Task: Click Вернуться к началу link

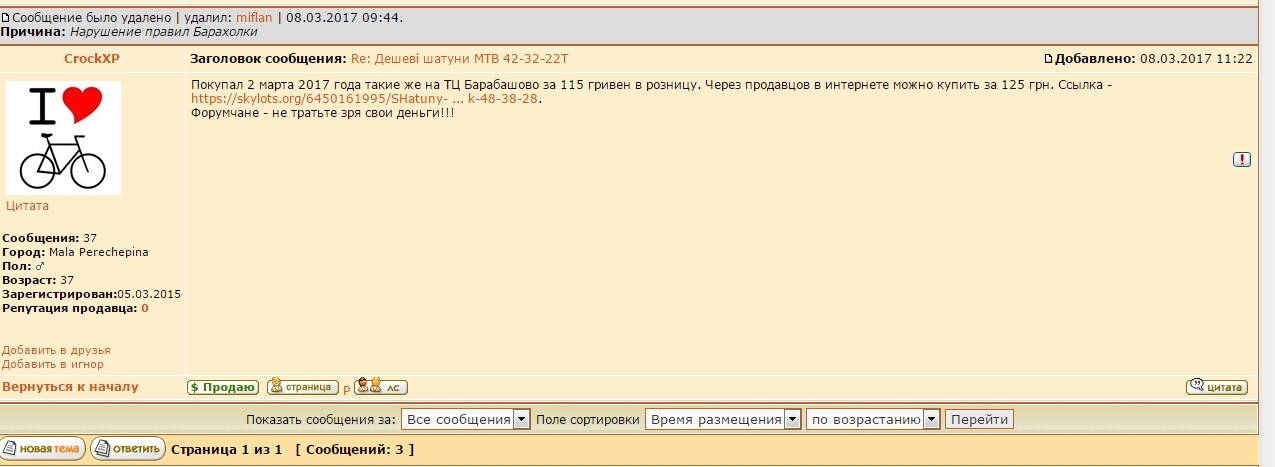Action: click(70, 387)
